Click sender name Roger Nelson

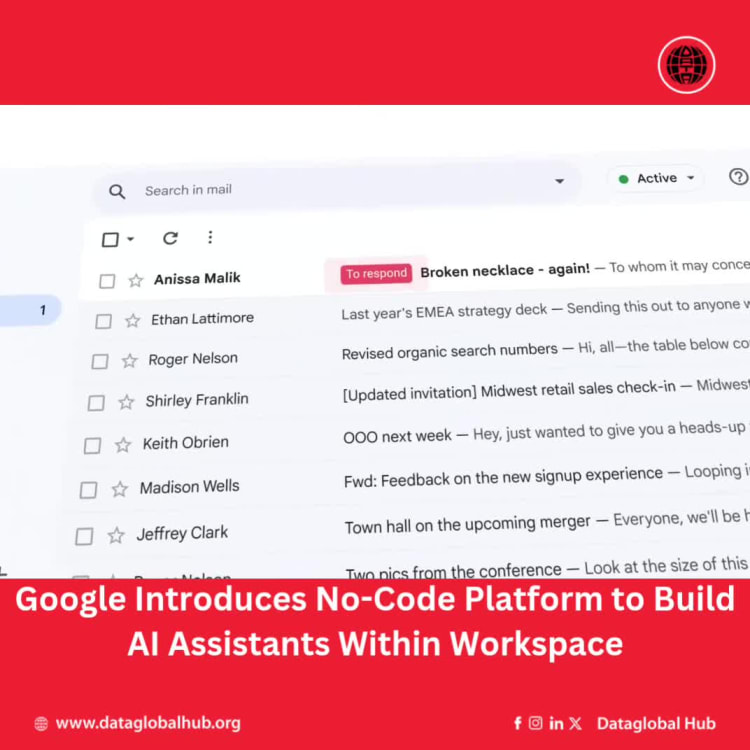pos(193,359)
